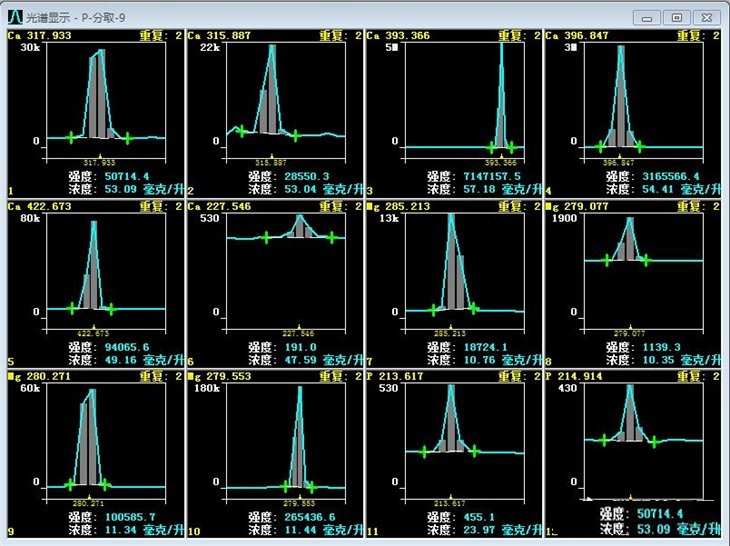Click left green background marker in Ca 227.546
The height and width of the screenshot is (546, 730).
pyautogui.click(x=265, y=238)
